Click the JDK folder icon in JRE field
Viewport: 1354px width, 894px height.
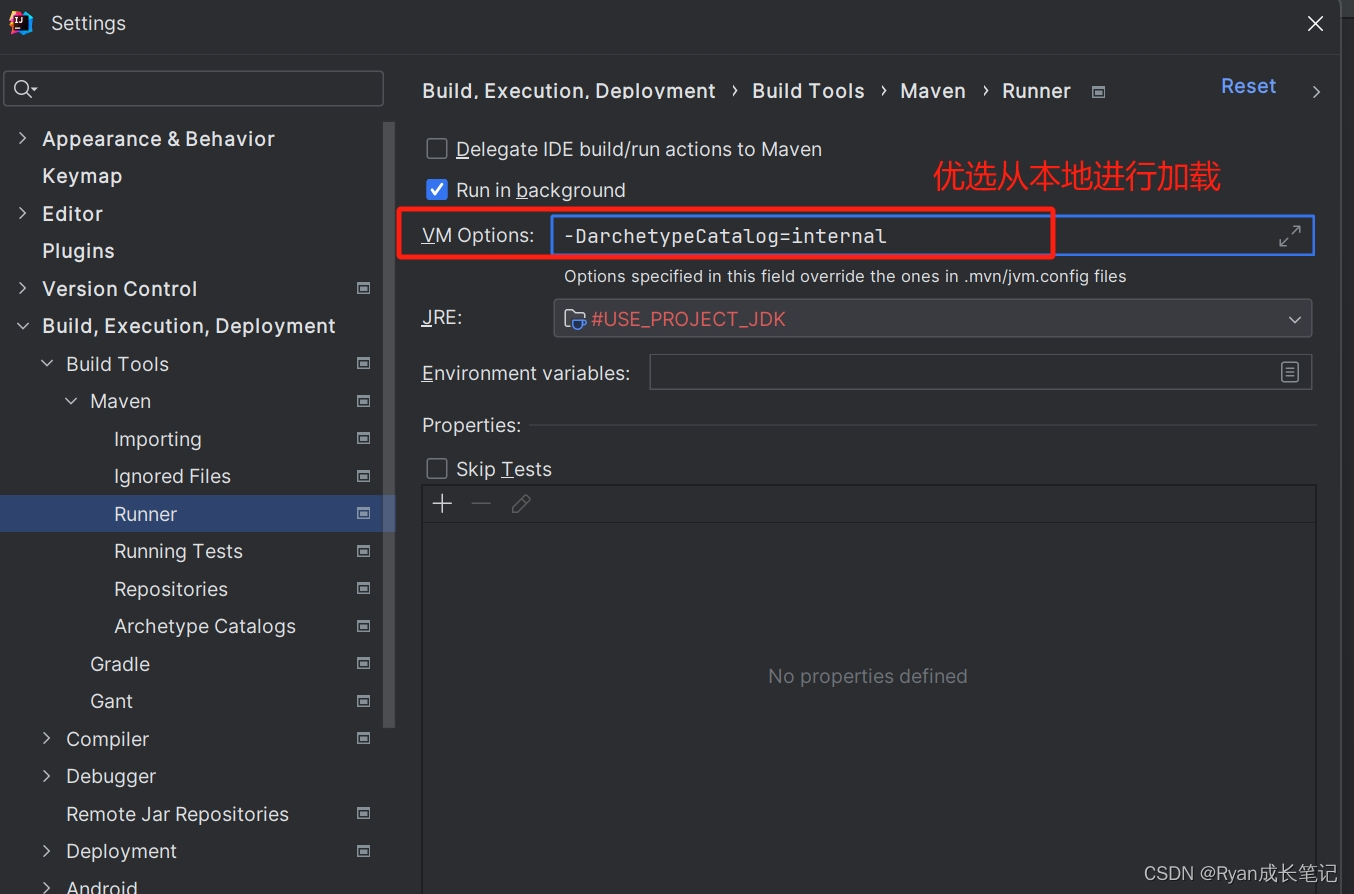(575, 319)
